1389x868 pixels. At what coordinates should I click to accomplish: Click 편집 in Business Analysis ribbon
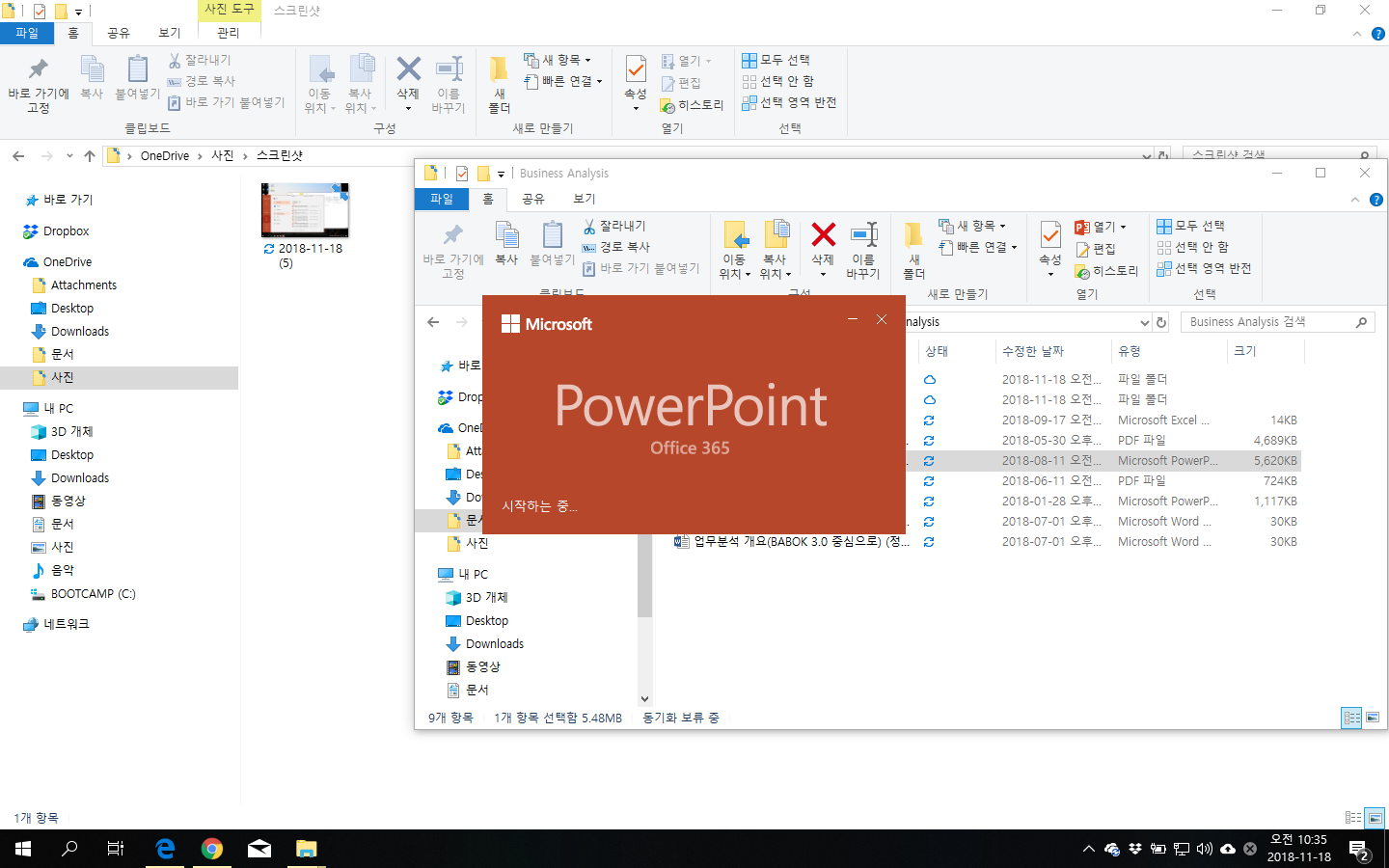tap(1096, 249)
